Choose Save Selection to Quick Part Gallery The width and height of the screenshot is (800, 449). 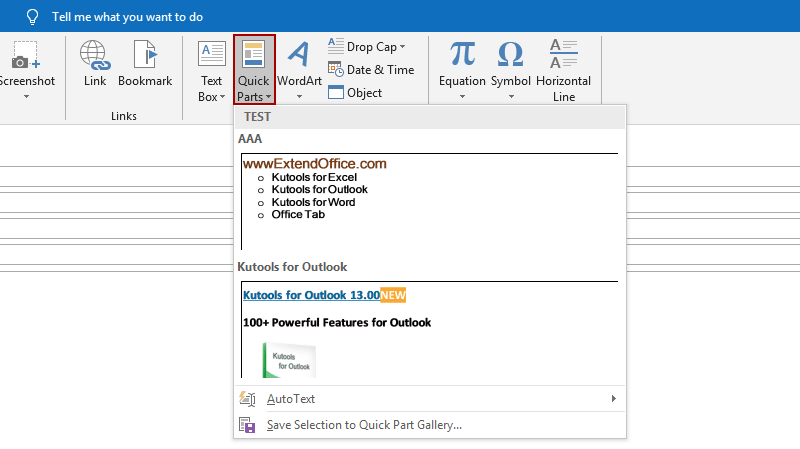(363, 425)
